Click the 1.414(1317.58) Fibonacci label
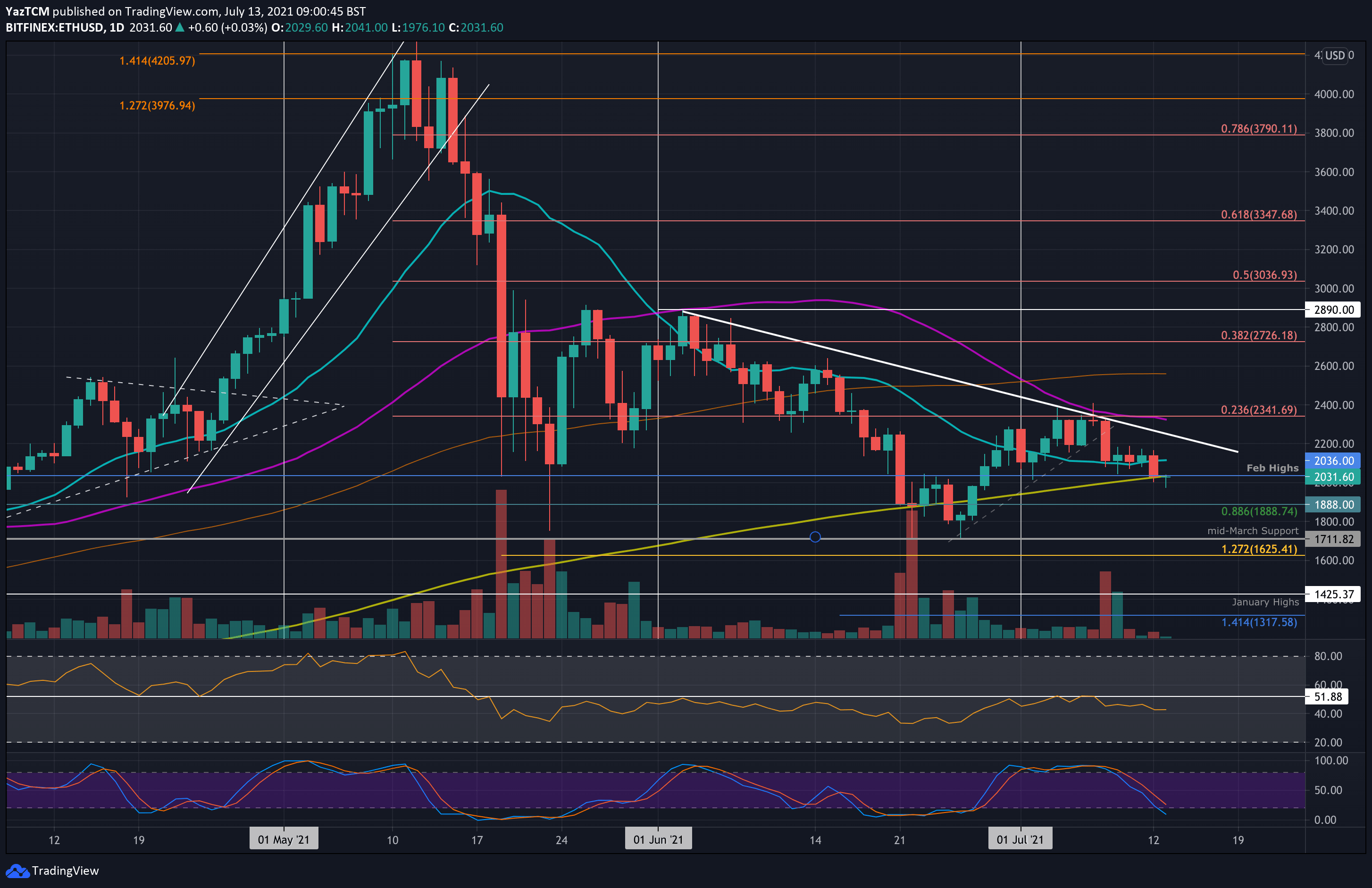 [1259, 622]
